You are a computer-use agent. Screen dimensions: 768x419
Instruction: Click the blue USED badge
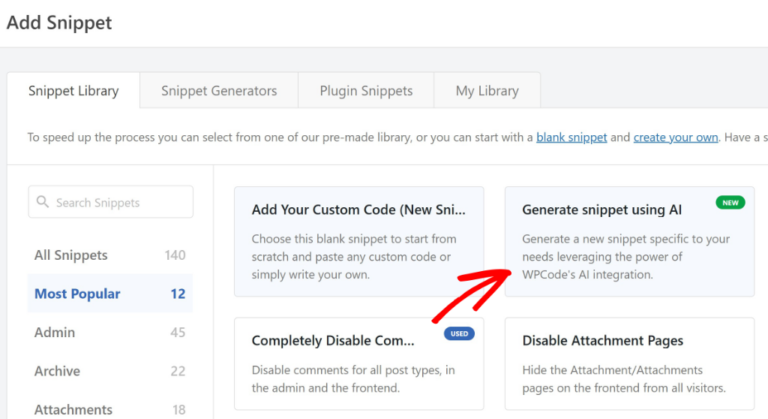coord(459,334)
